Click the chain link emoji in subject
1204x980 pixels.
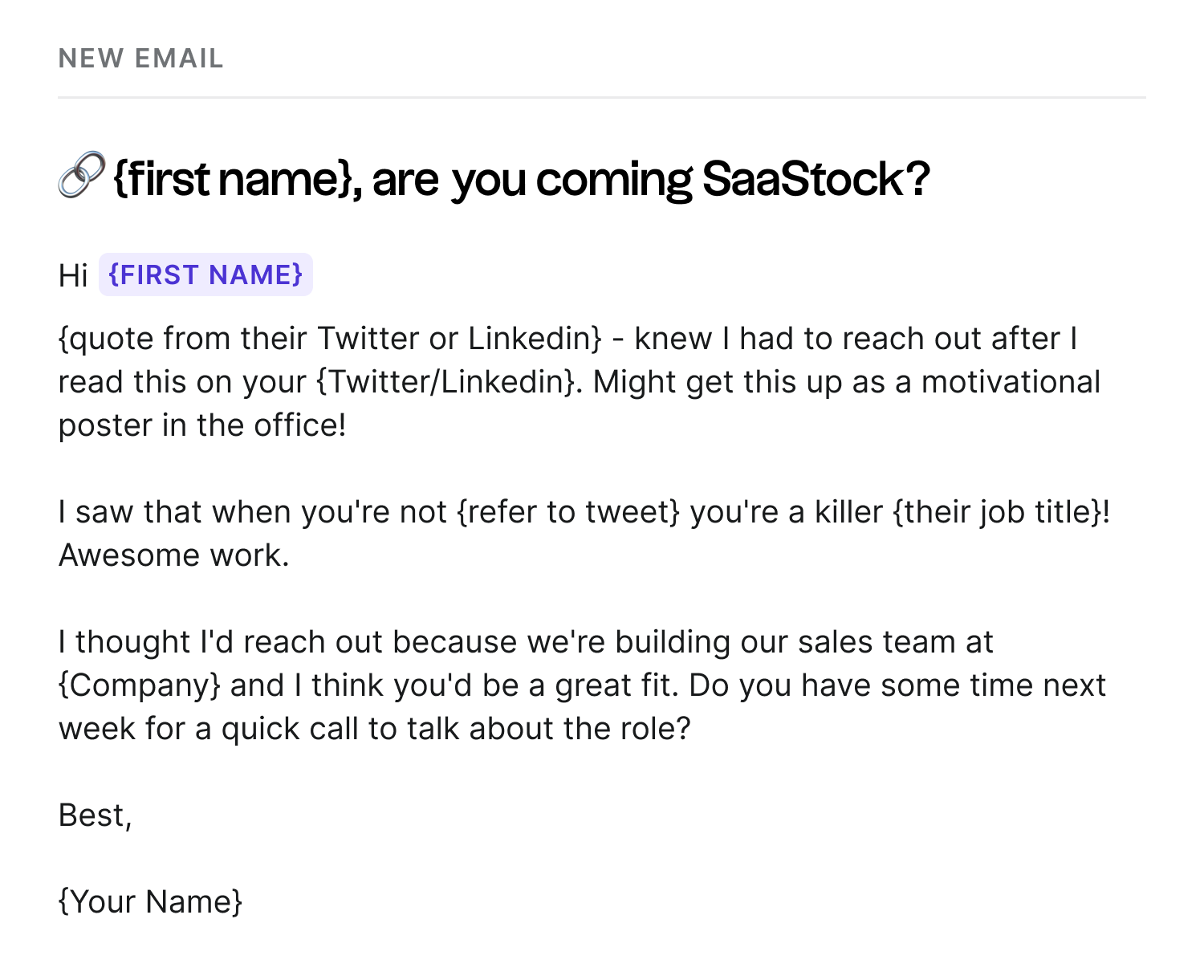(x=81, y=174)
